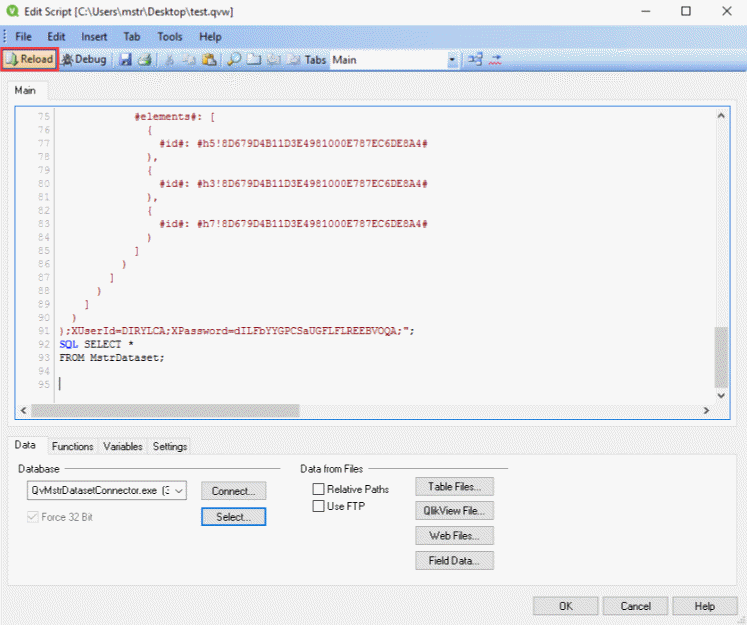The height and width of the screenshot is (625, 747).
Task: Open the Insert menu
Action: click(x=94, y=36)
